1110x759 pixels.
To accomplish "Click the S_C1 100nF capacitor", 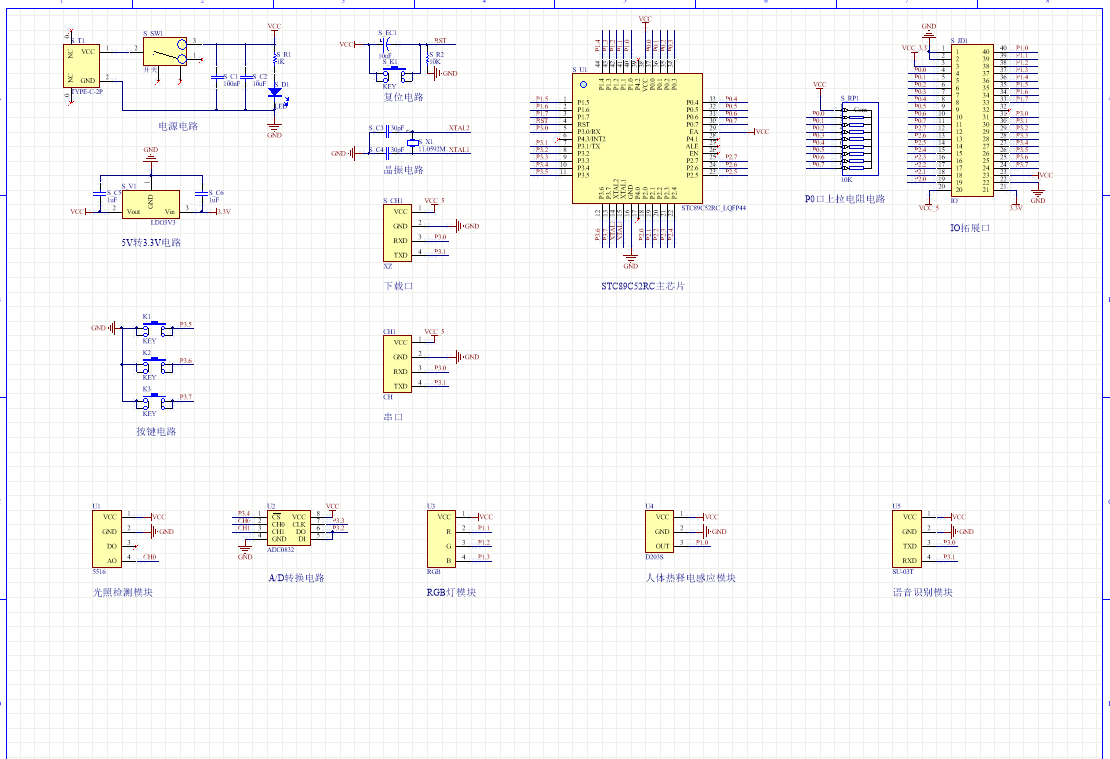I will click(x=216, y=77).
